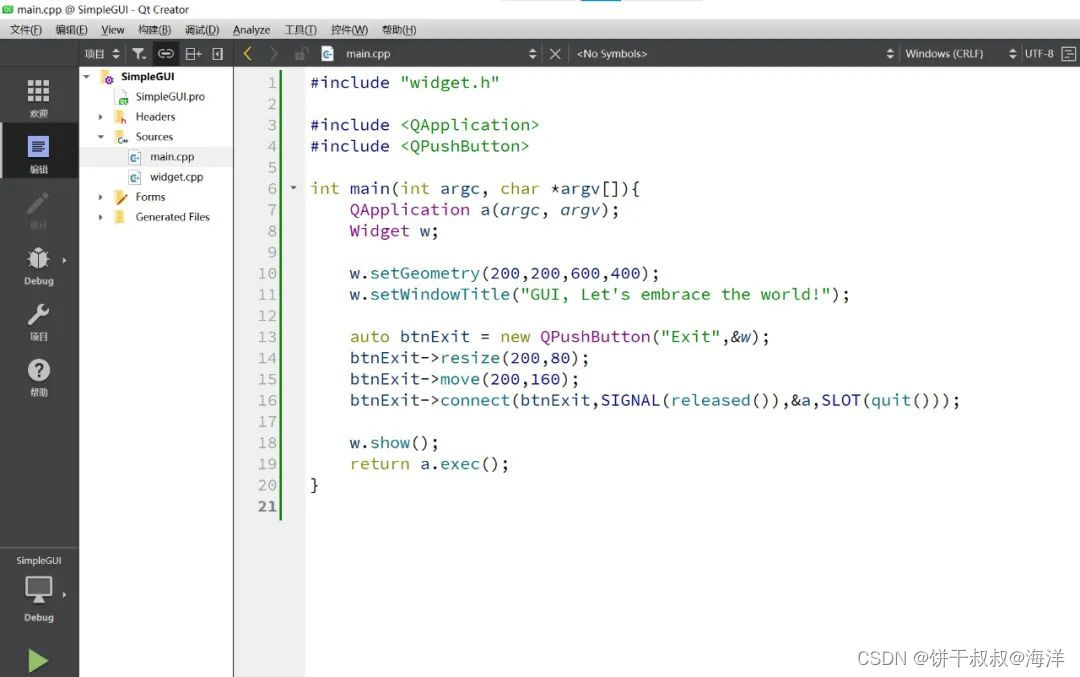Select SimpleGUI.pro in project tree
The width and height of the screenshot is (1080, 677).
(x=169, y=97)
